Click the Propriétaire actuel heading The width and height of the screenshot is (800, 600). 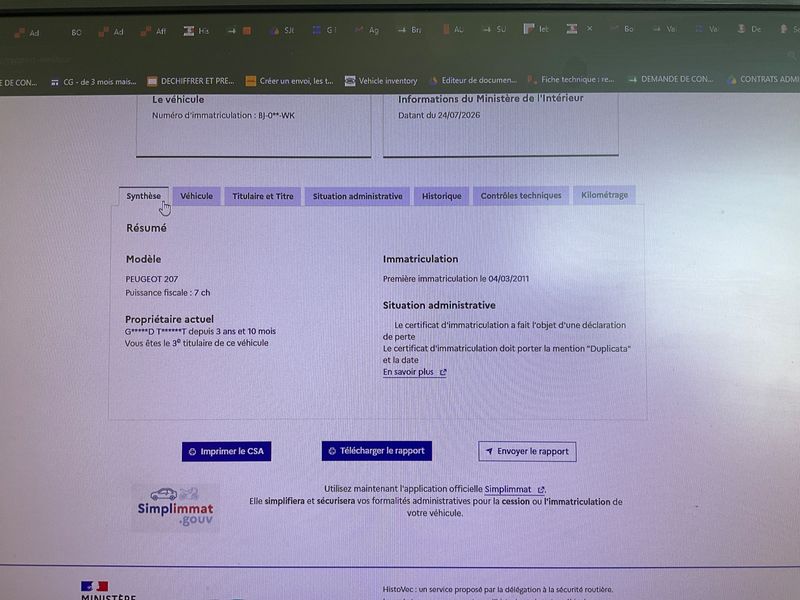tap(169, 319)
